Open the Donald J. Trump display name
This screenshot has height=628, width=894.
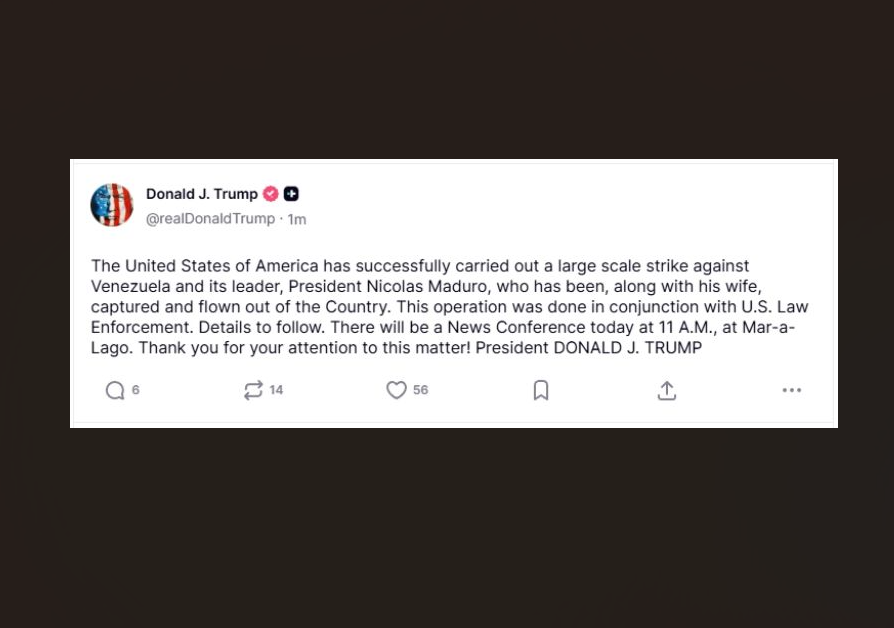coord(202,194)
